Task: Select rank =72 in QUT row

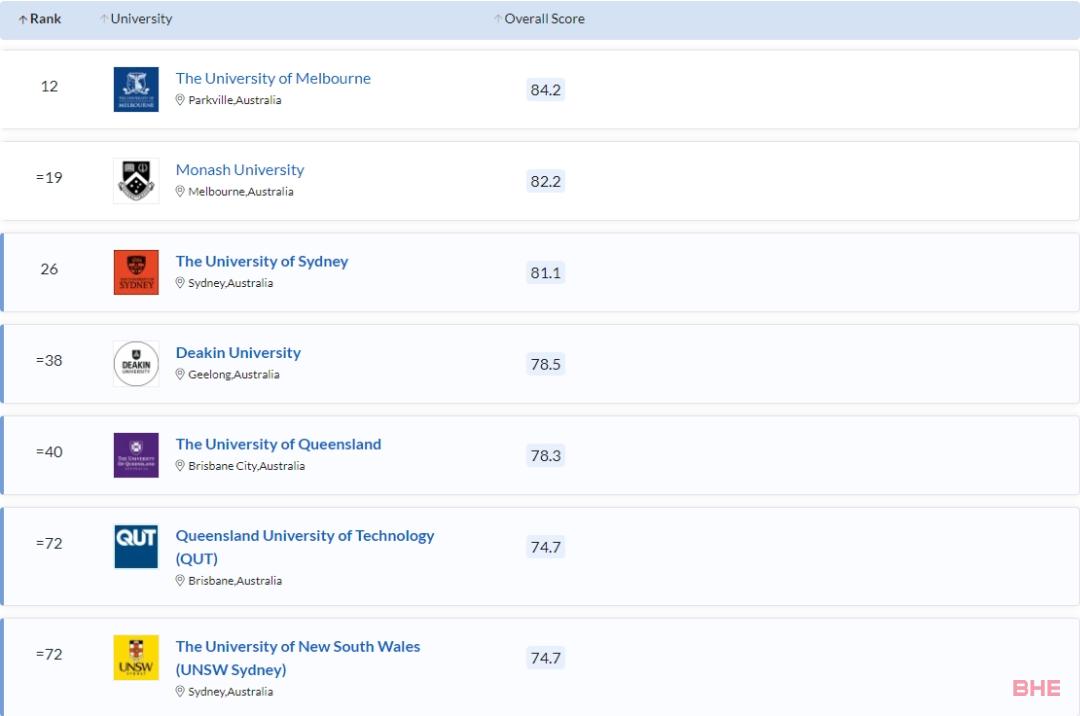Action: pos(49,544)
